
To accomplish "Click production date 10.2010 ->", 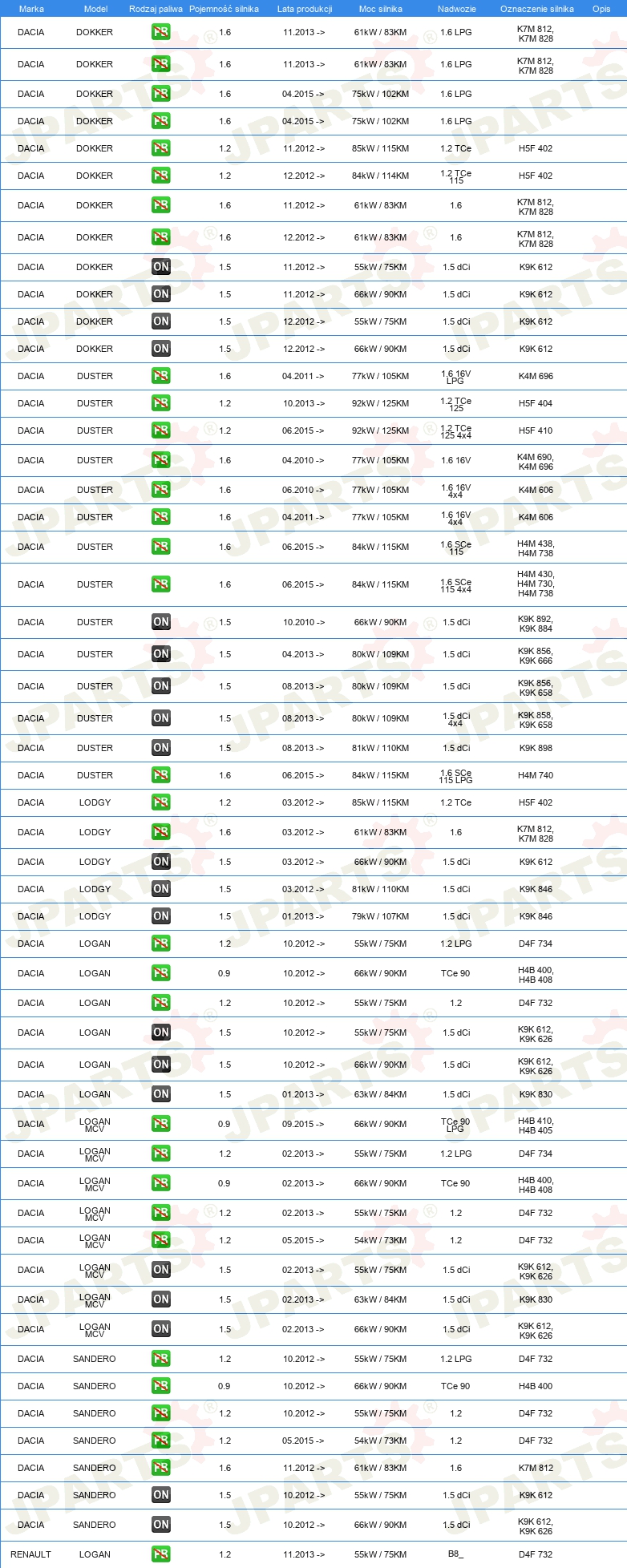I will pos(303,622).
